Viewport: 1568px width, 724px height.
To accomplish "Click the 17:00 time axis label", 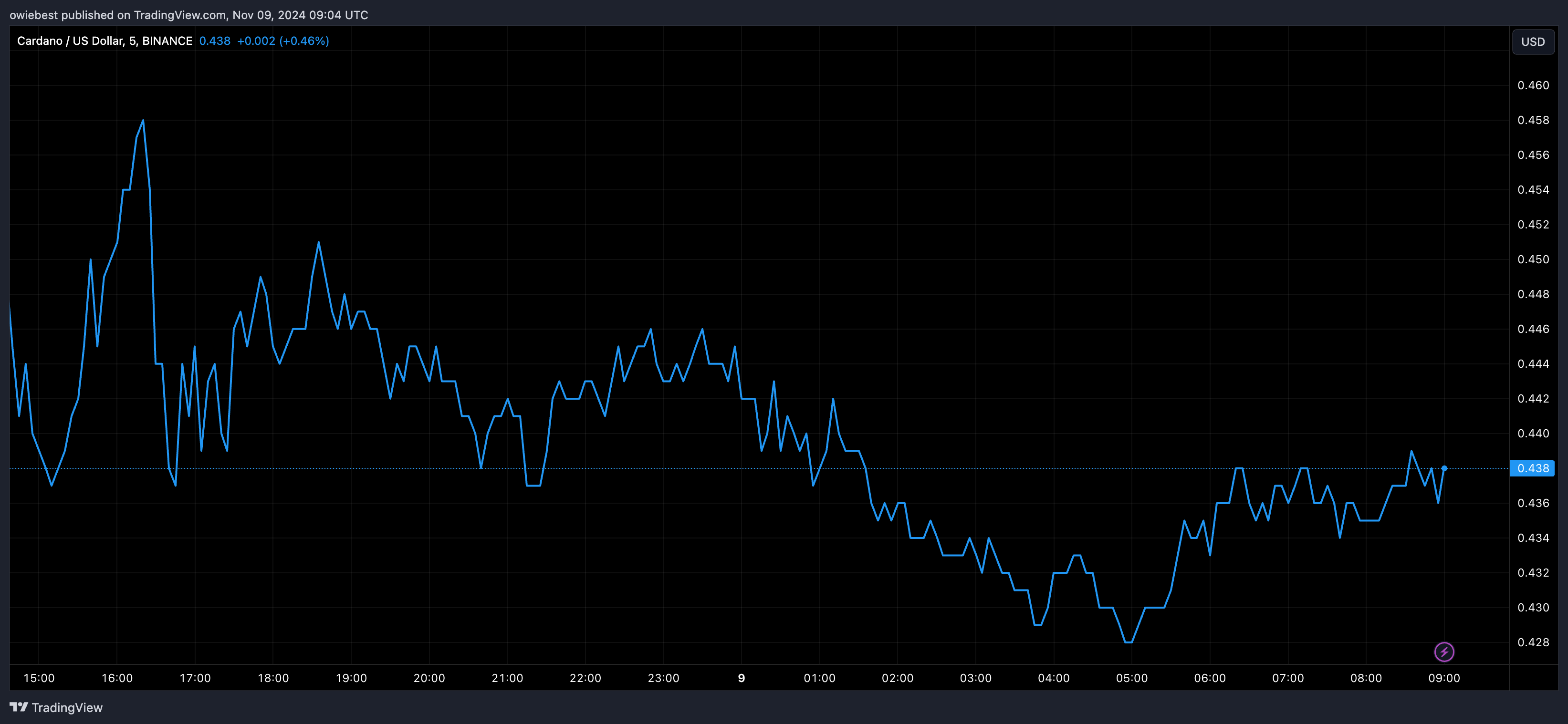I will pos(195,678).
